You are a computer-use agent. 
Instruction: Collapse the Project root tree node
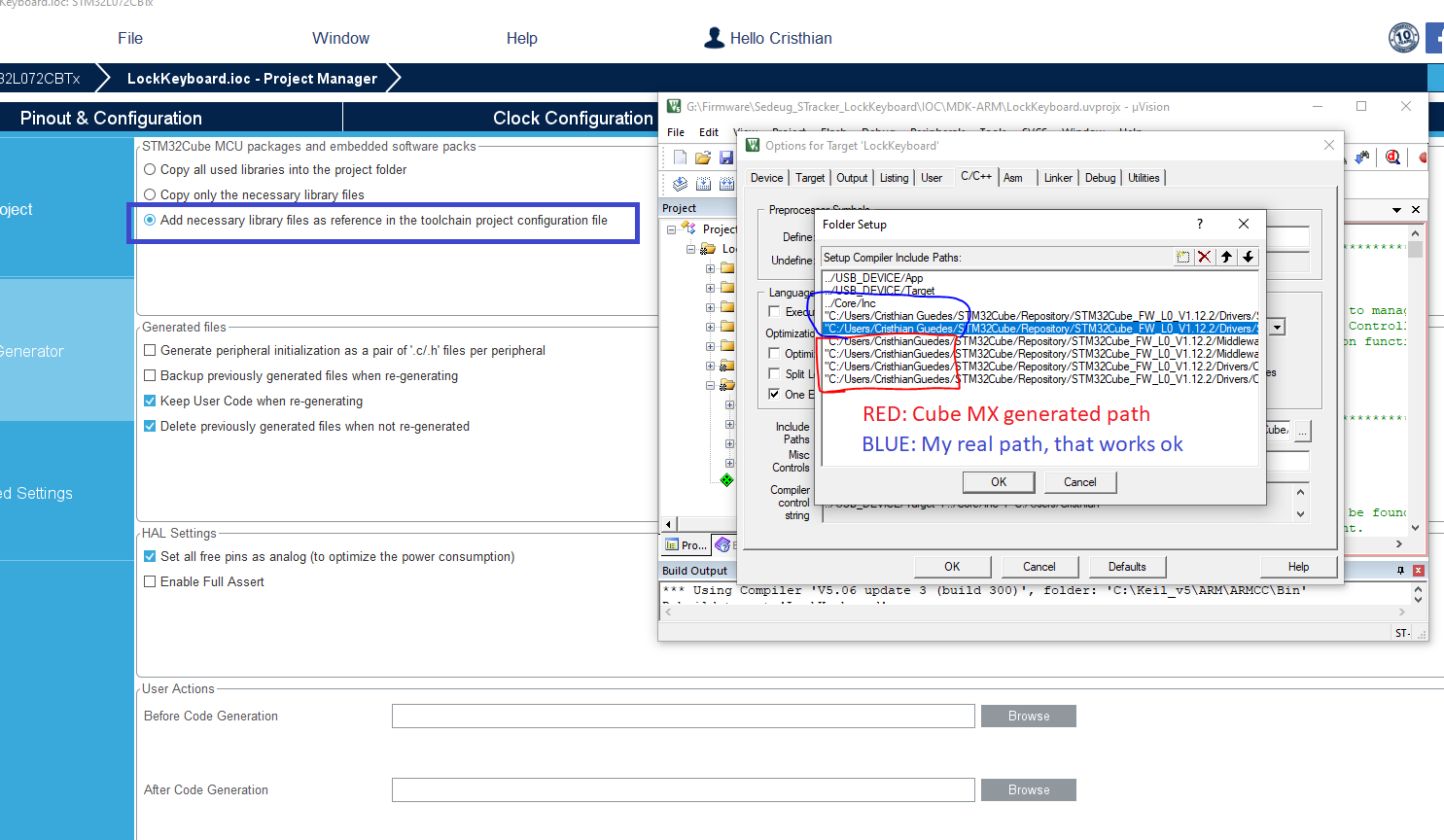click(671, 229)
